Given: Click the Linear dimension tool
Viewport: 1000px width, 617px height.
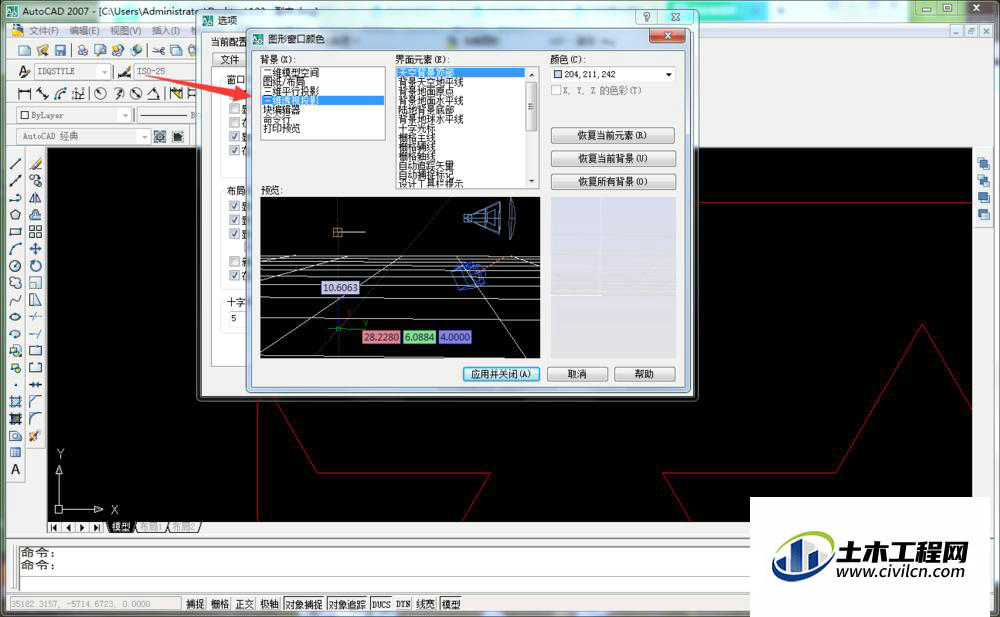Looking at the screenshot, I should 24,94.
